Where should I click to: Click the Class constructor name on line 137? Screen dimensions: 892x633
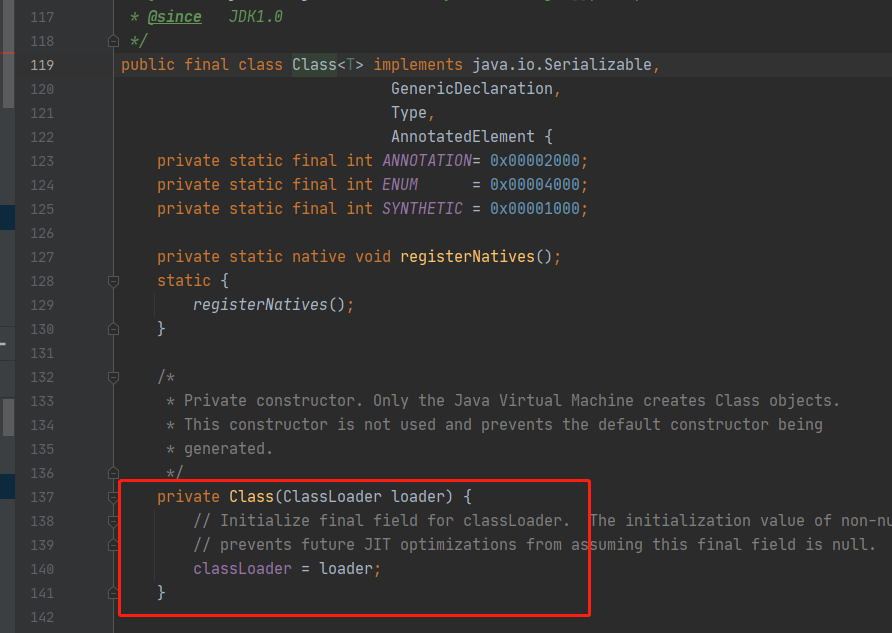click(x=251, y=497)
